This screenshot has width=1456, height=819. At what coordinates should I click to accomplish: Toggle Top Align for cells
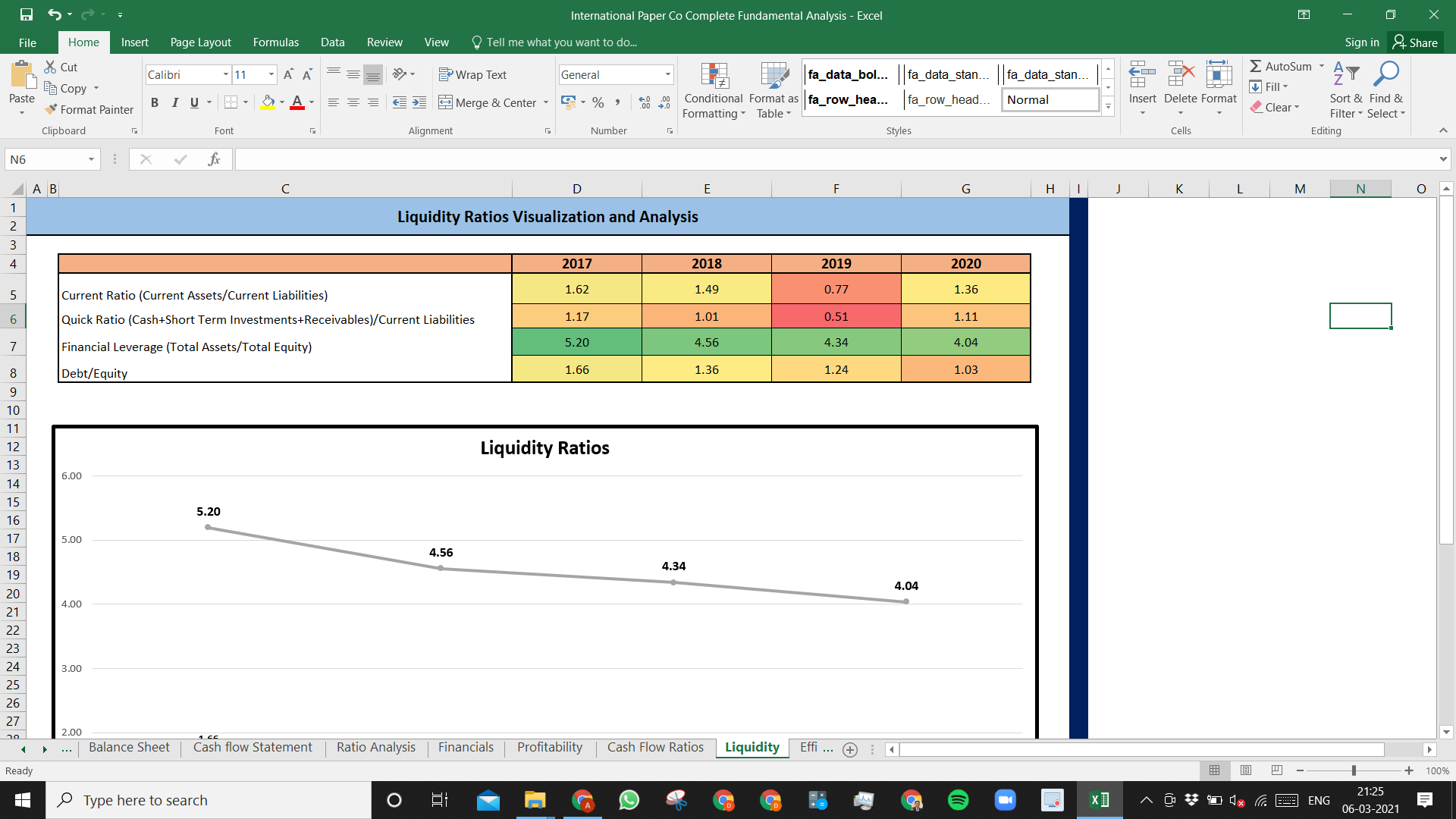(334, 74)
